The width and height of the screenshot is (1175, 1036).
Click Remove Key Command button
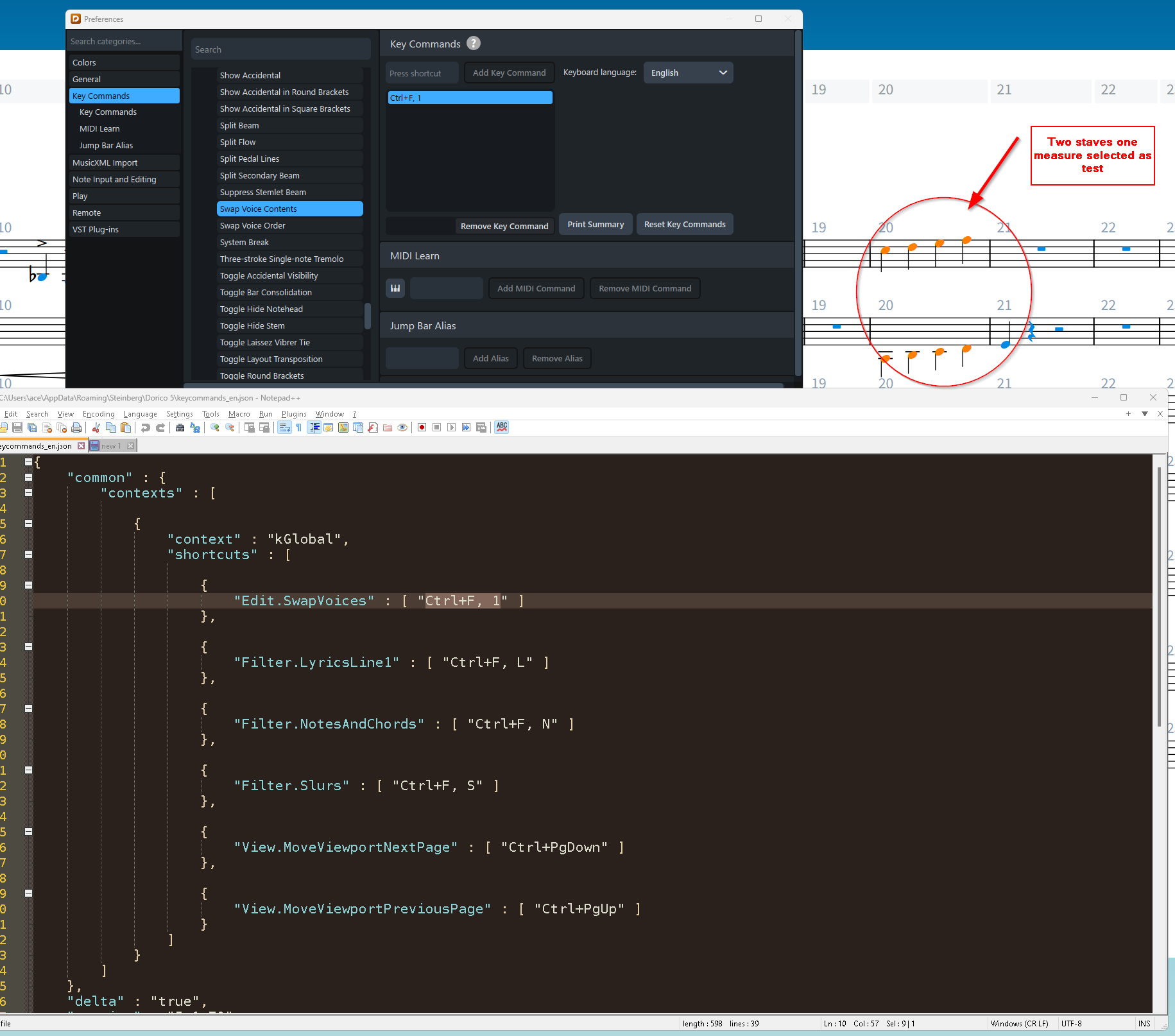(x=504, y=226)
